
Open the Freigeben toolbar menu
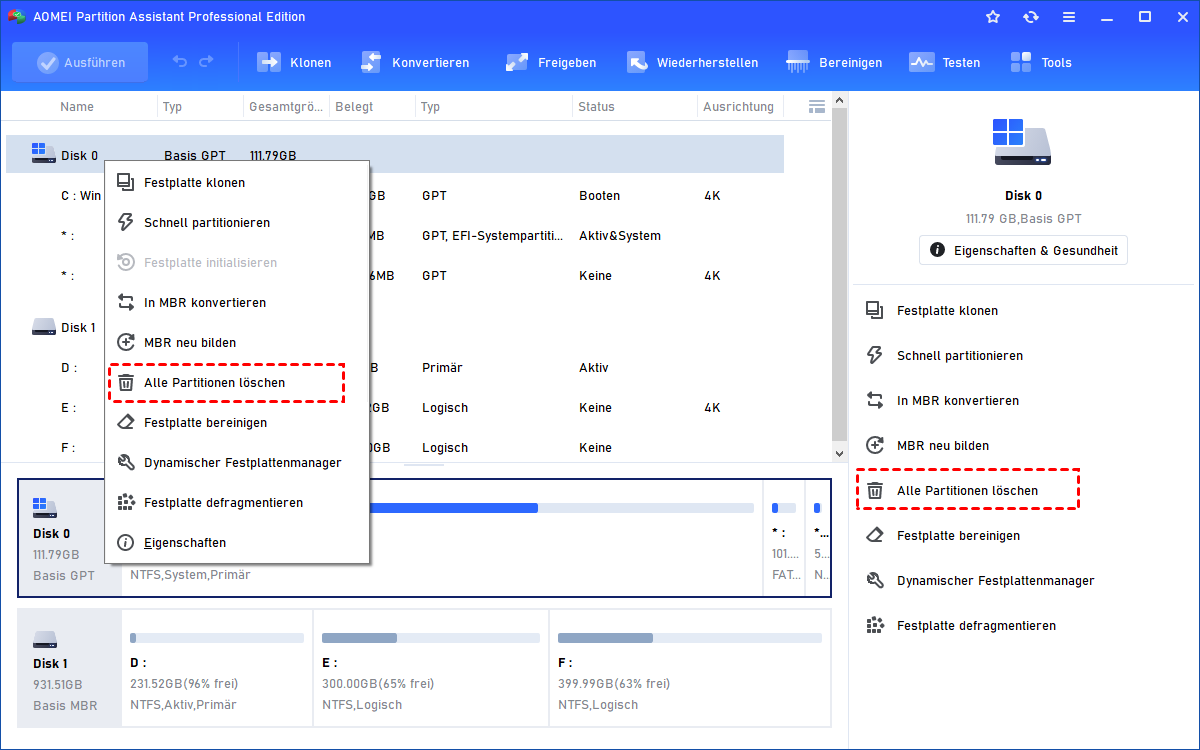coord(551,62)
